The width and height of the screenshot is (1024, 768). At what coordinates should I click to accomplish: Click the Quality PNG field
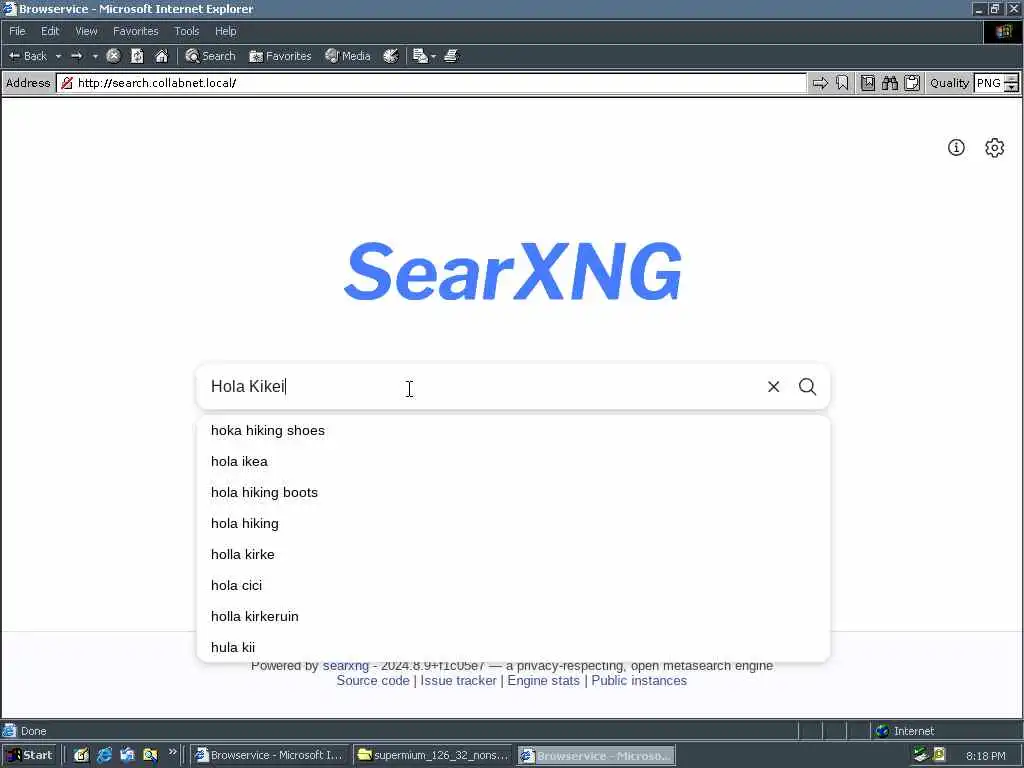pyautogui.click(x=988, y=83)
